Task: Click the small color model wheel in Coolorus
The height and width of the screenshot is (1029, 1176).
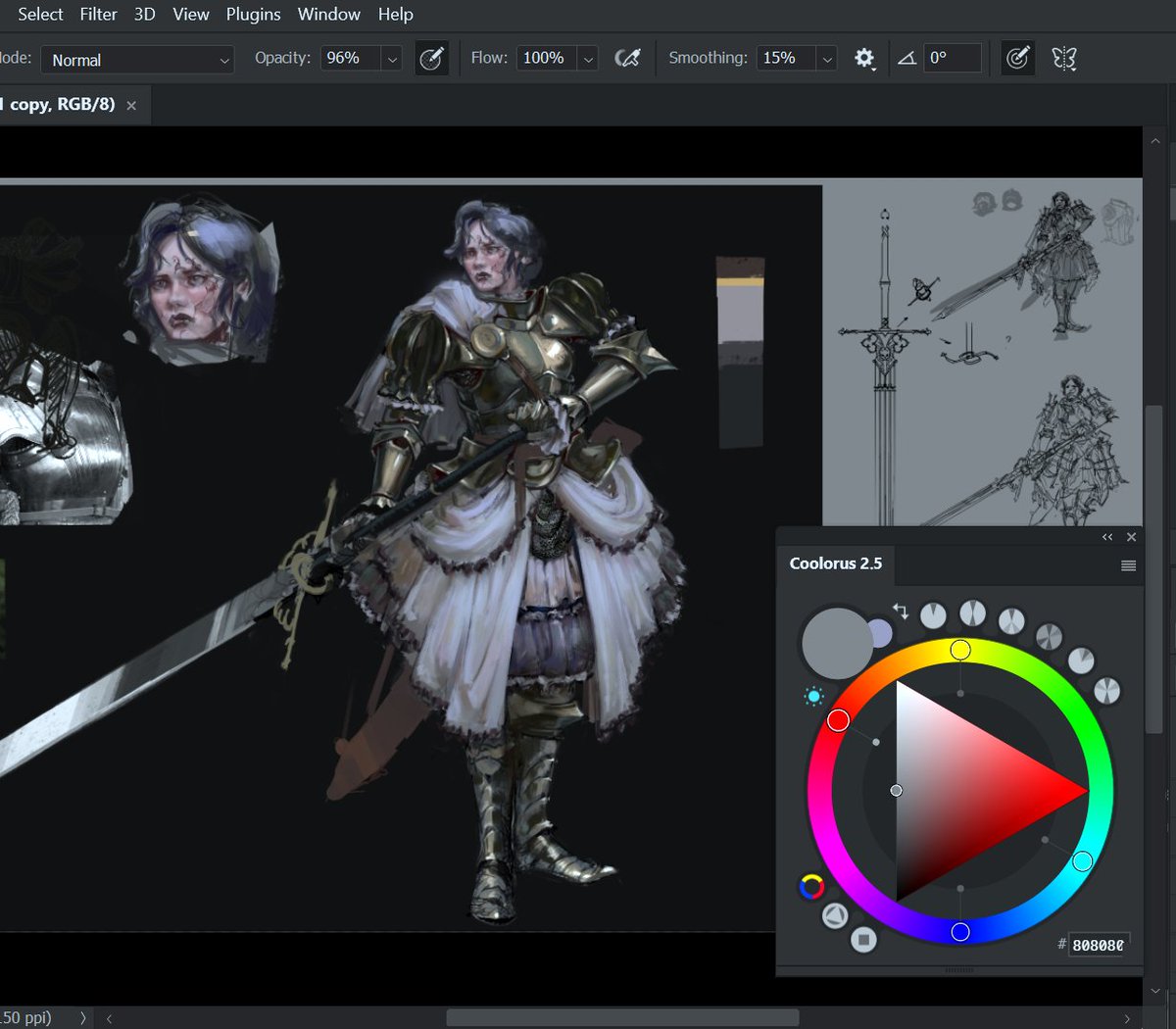Action: click(x=810, y=888)
